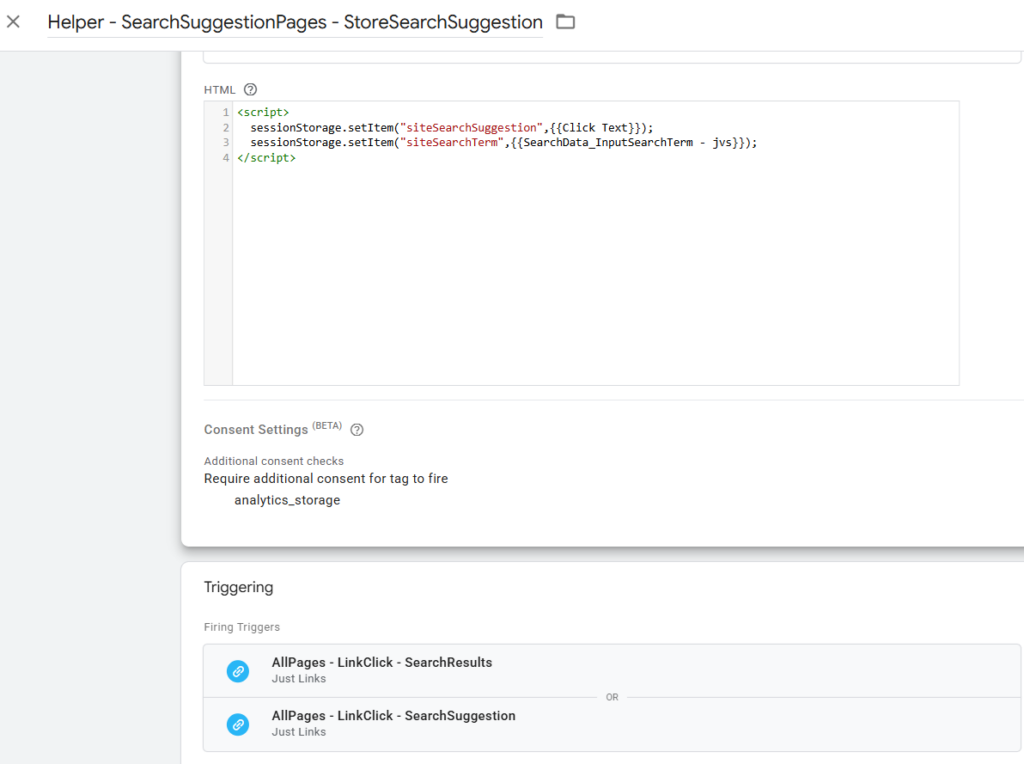
Task: Select the AllPages - LinkClick - SearchSuggestion trigger
Action: (393, 715)
